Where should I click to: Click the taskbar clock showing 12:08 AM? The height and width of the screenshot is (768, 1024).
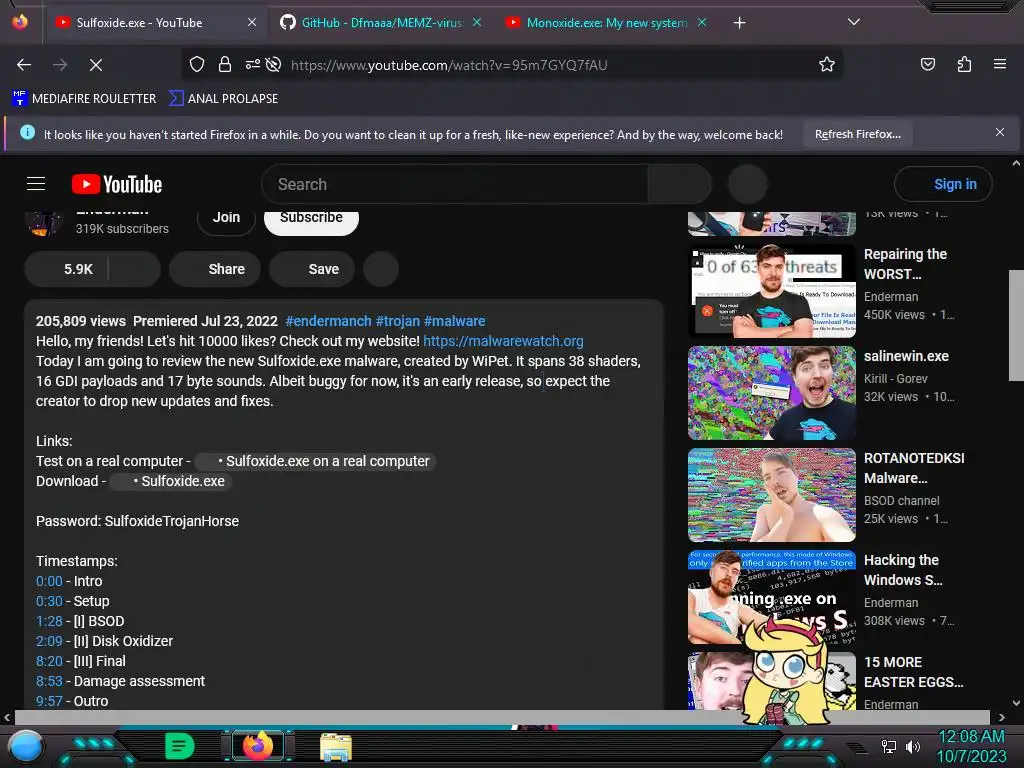(971, 746)
